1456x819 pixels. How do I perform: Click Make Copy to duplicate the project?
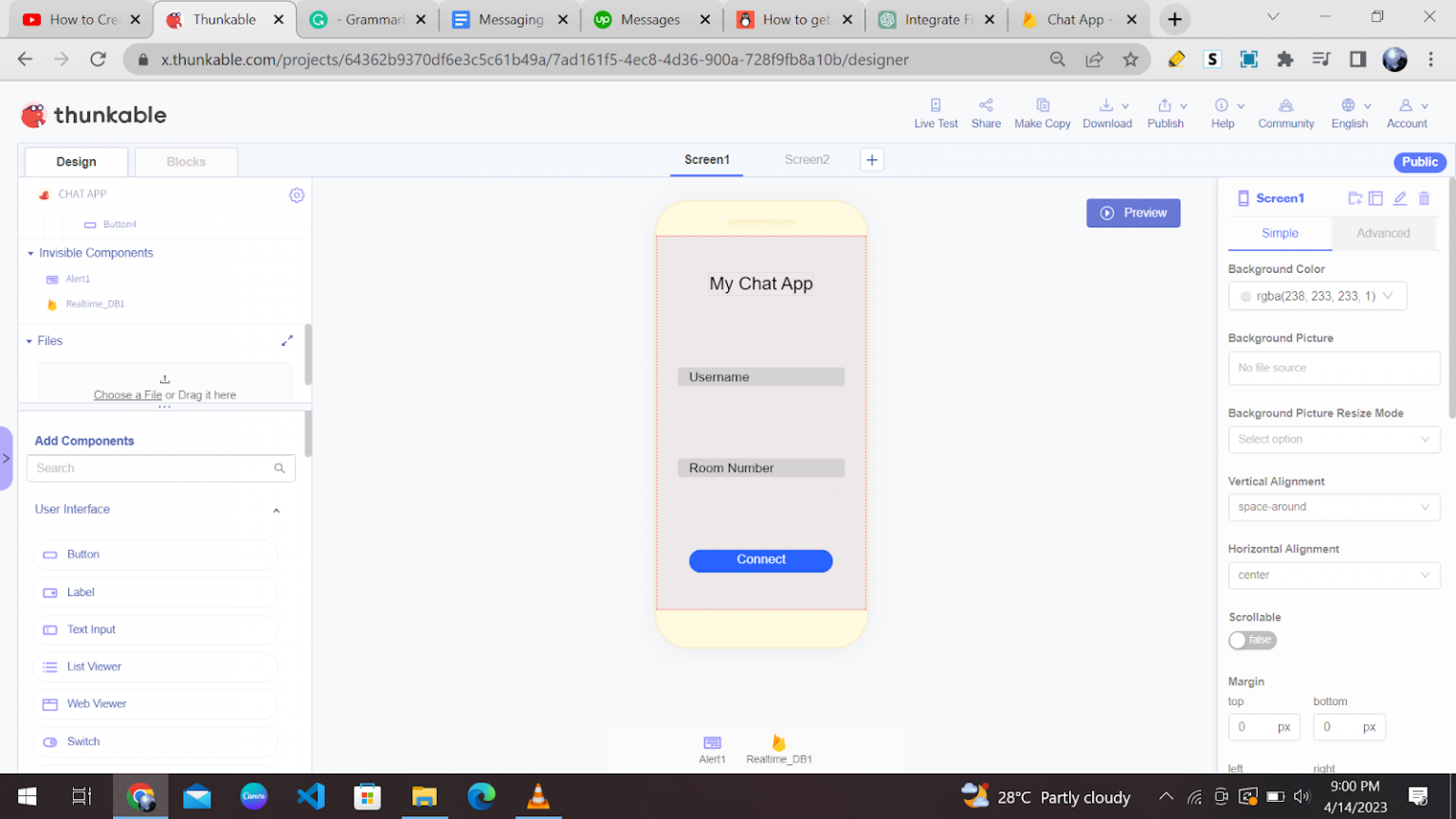(1042, 113)
